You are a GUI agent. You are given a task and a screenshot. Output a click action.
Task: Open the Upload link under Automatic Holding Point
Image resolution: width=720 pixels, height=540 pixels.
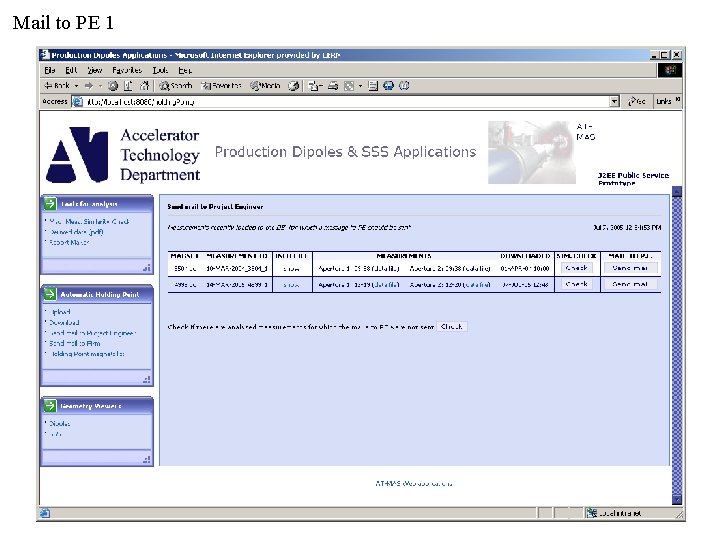pyautogui.click(x=60, y=312)
